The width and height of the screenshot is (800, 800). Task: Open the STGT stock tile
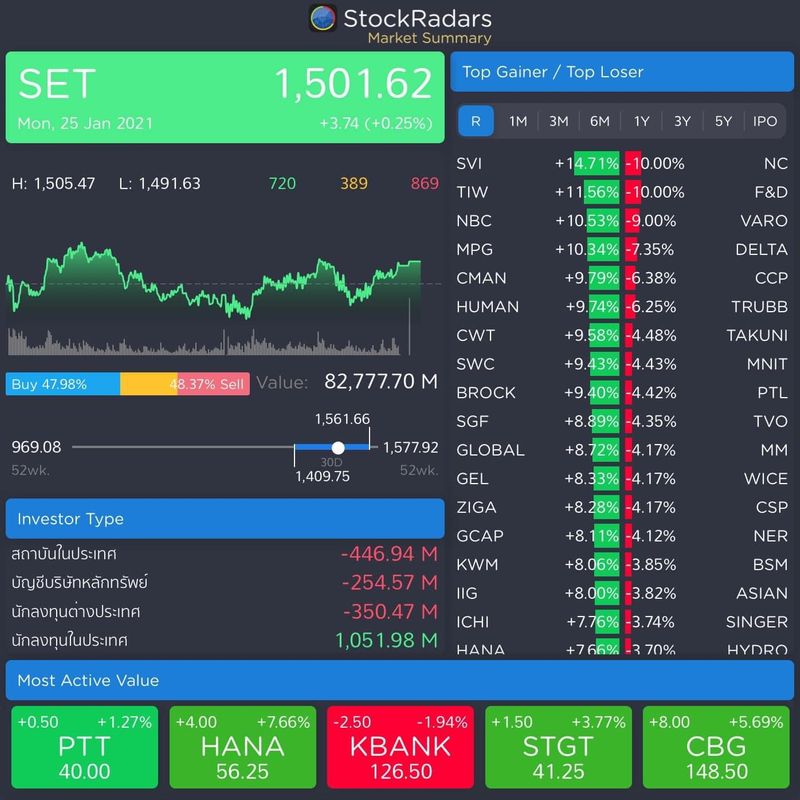558,746
